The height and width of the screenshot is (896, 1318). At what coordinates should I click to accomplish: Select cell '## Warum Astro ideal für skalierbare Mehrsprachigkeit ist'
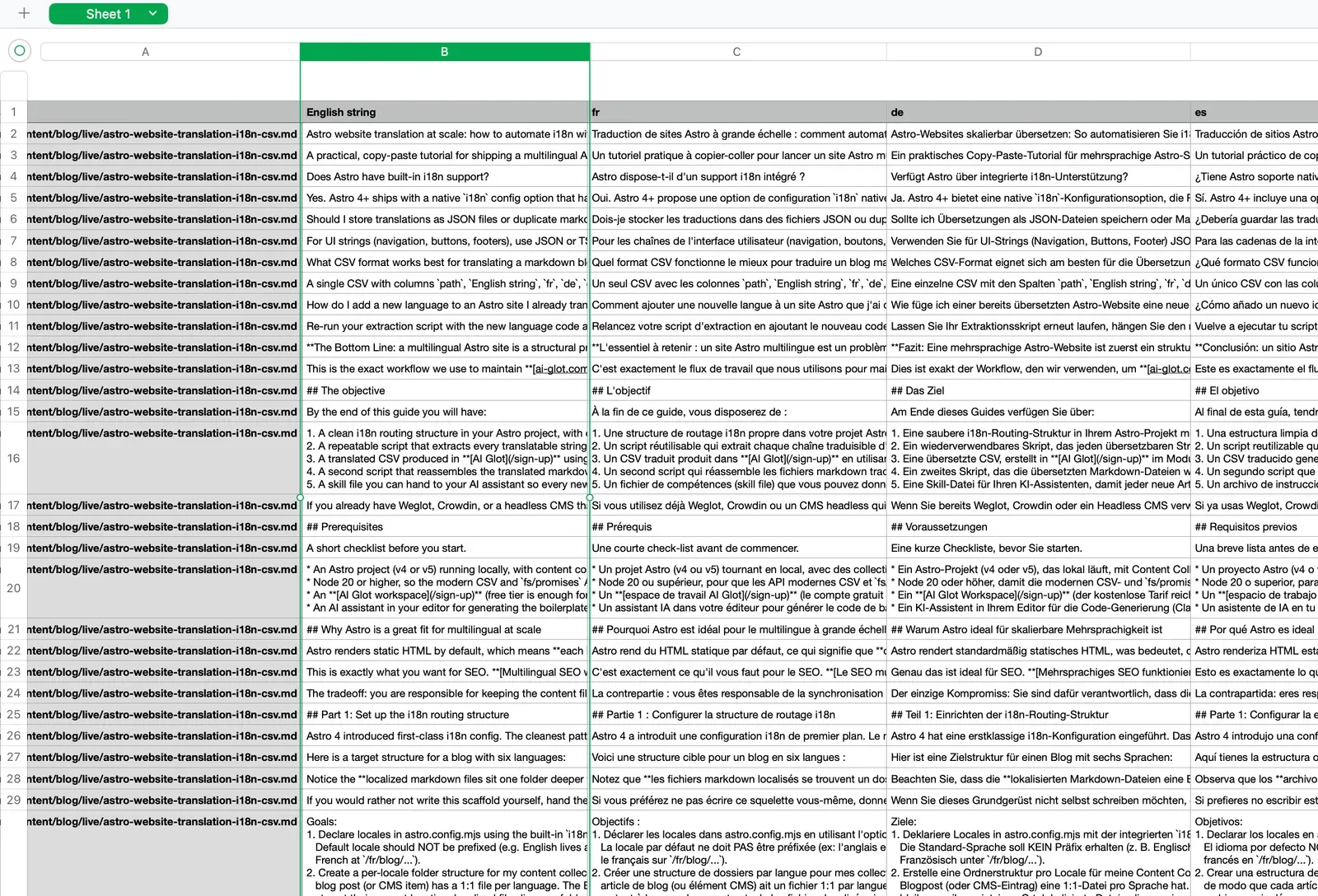[1040, 629]
